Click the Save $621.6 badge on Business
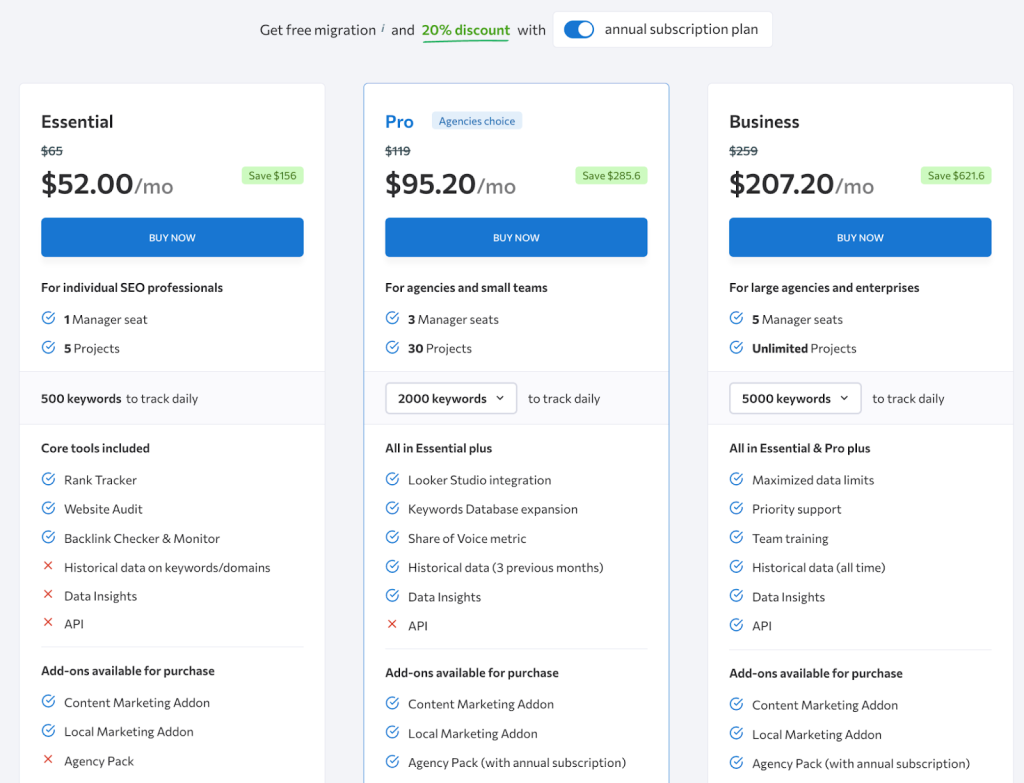The height and width of the screenshot is (783, 1024). (956, 176)
